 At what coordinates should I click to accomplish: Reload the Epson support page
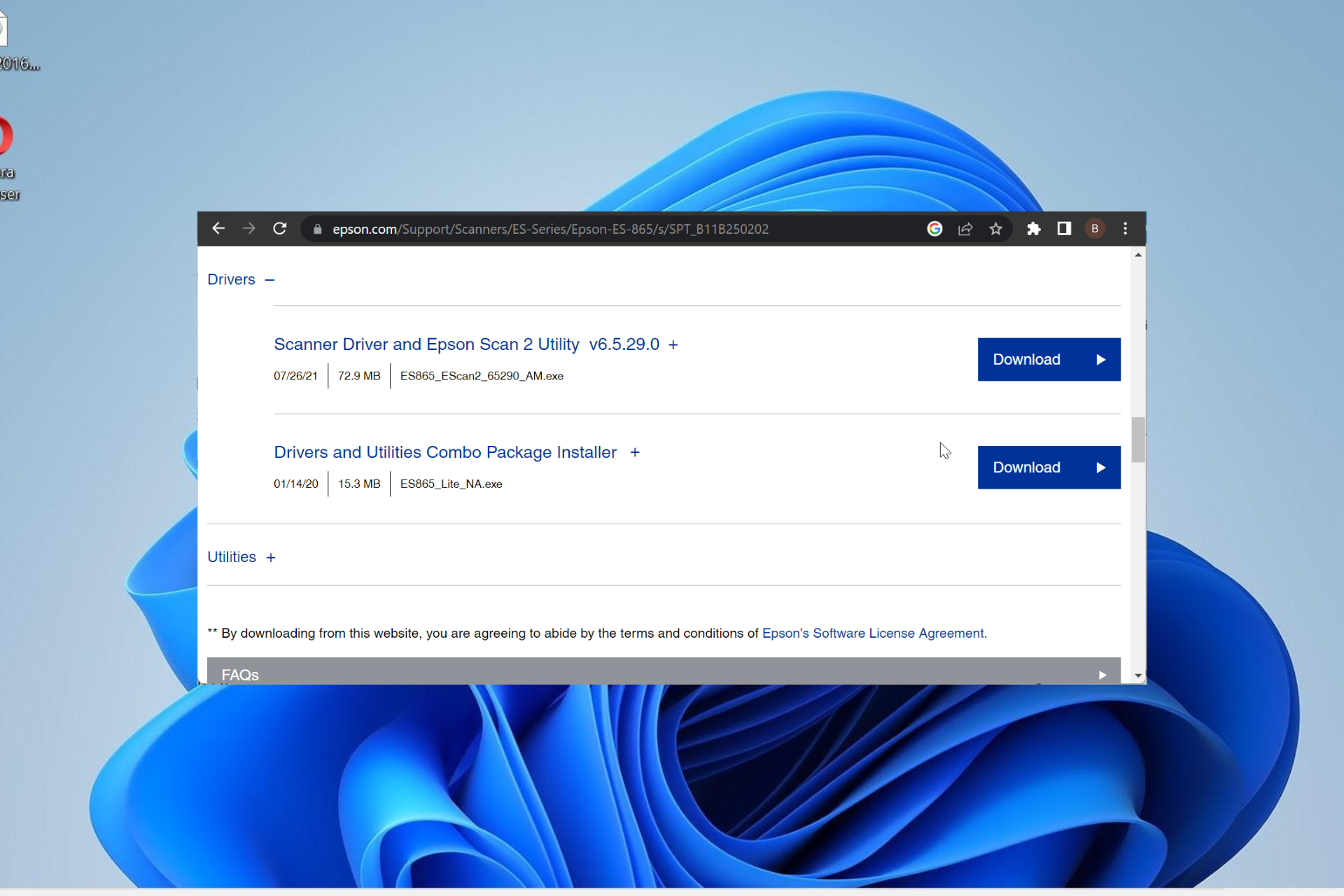click(280, 229)
